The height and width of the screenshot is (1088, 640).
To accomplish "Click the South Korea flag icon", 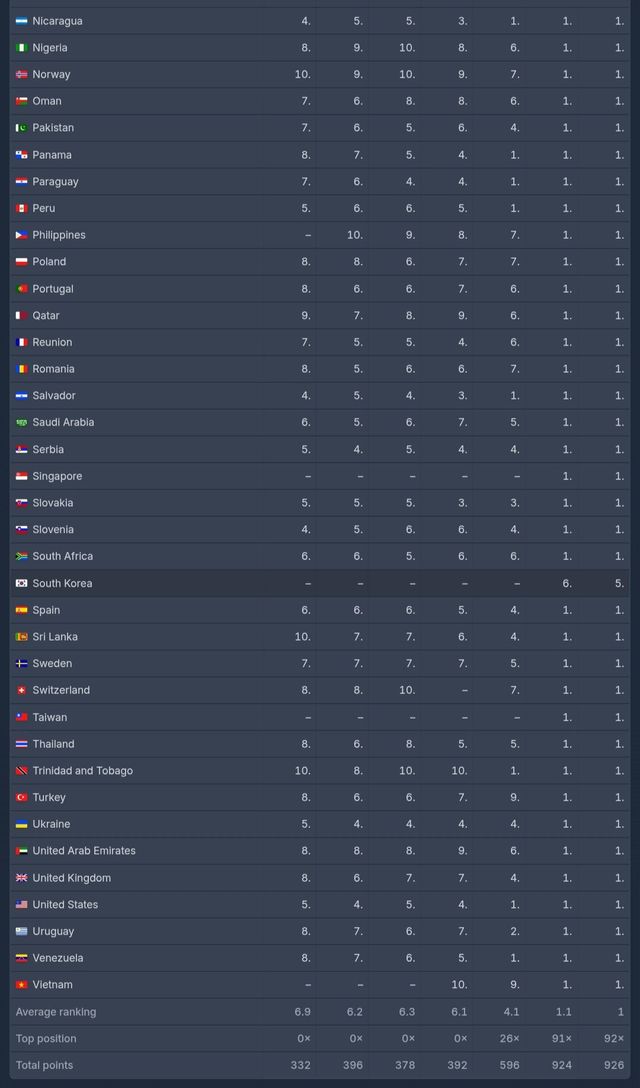I will (21, 583).
